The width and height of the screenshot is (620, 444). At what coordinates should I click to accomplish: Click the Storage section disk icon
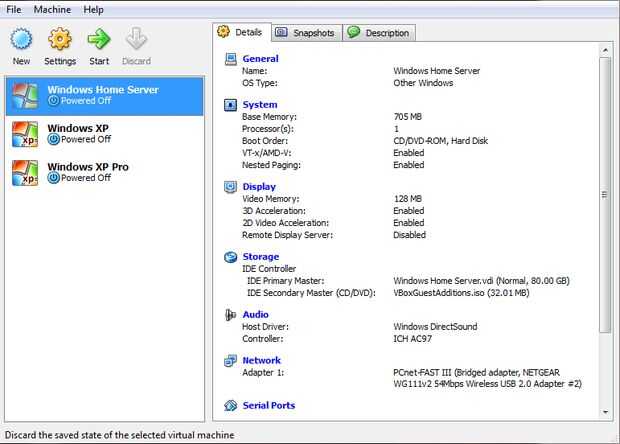click(x=231, y=257)
